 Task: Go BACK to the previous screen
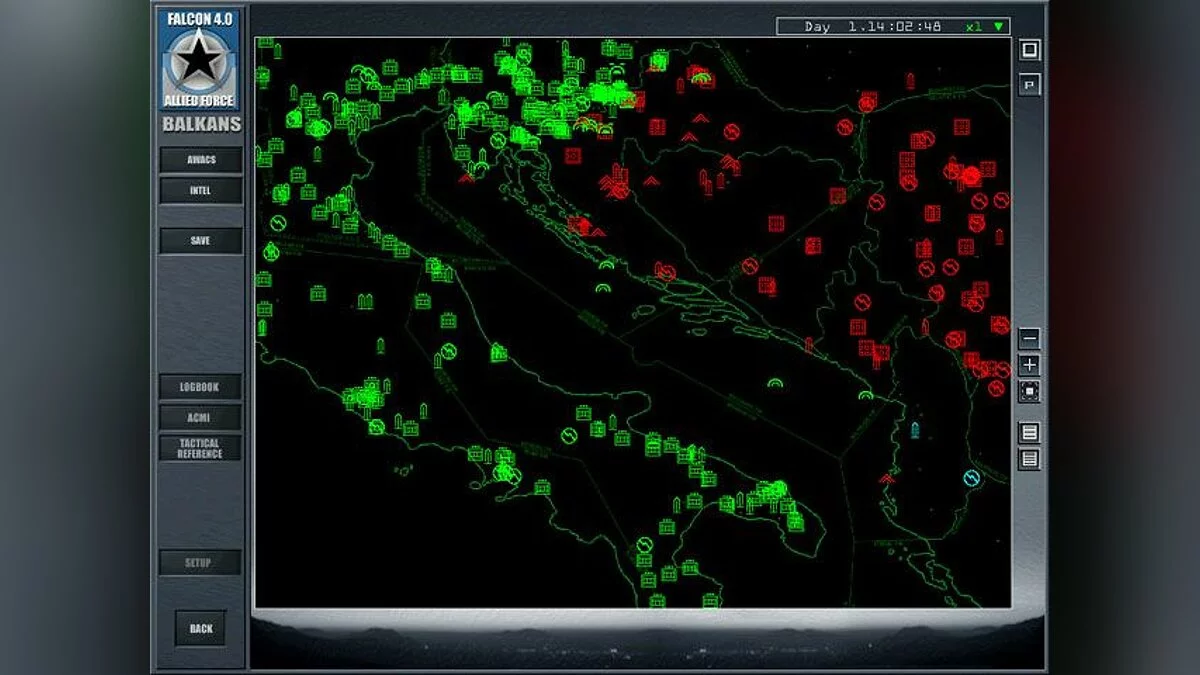[201, 629]
